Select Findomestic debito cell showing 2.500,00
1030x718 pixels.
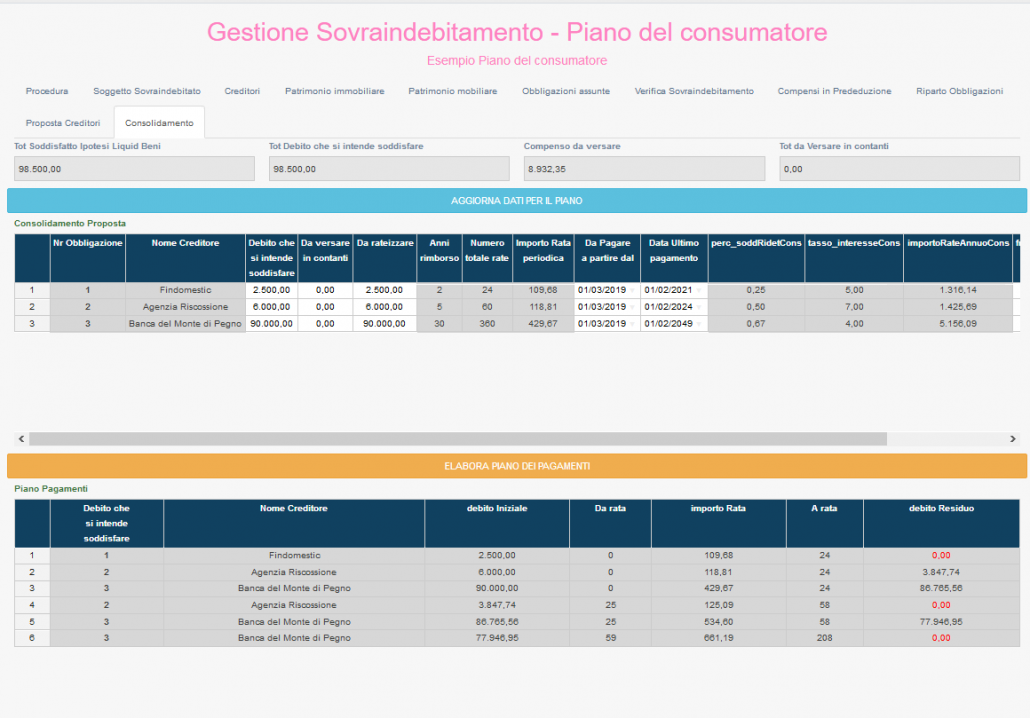(x=271, y=290)
